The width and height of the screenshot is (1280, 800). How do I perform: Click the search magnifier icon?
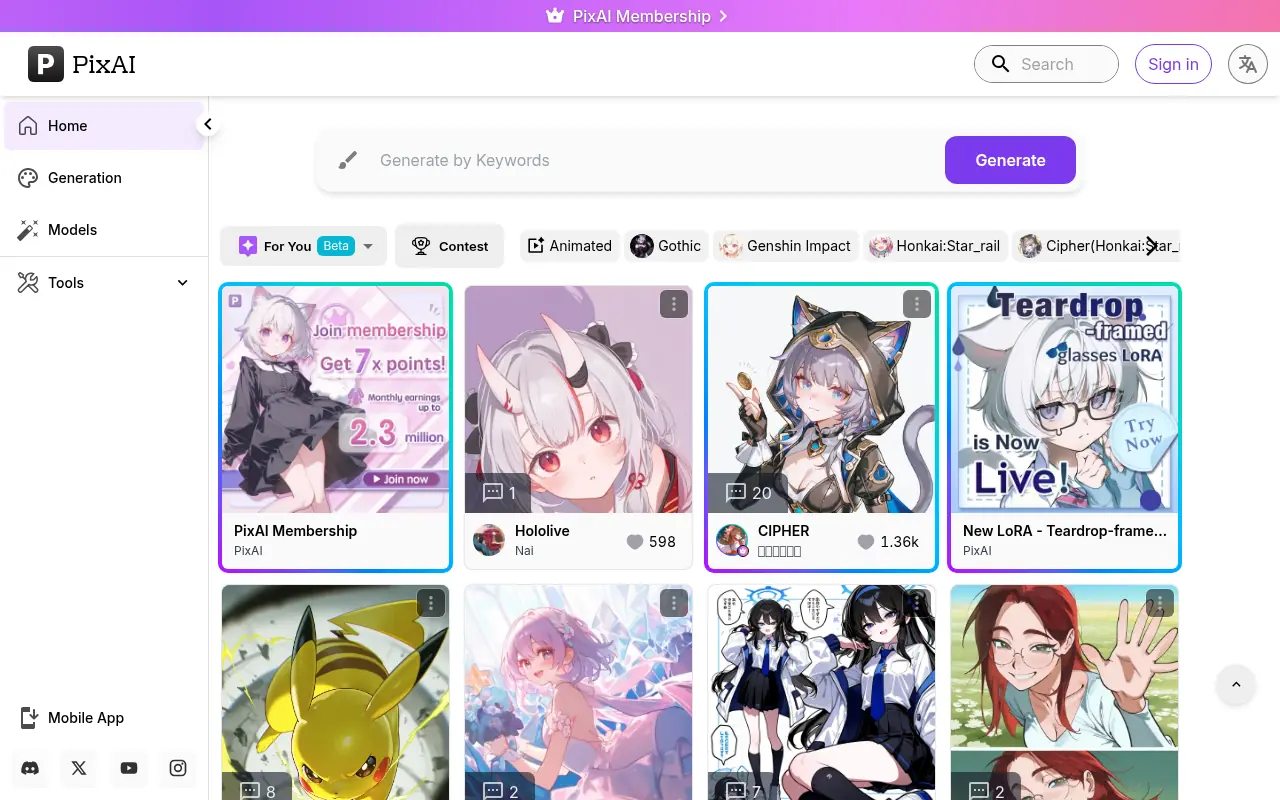[1000, 64]
